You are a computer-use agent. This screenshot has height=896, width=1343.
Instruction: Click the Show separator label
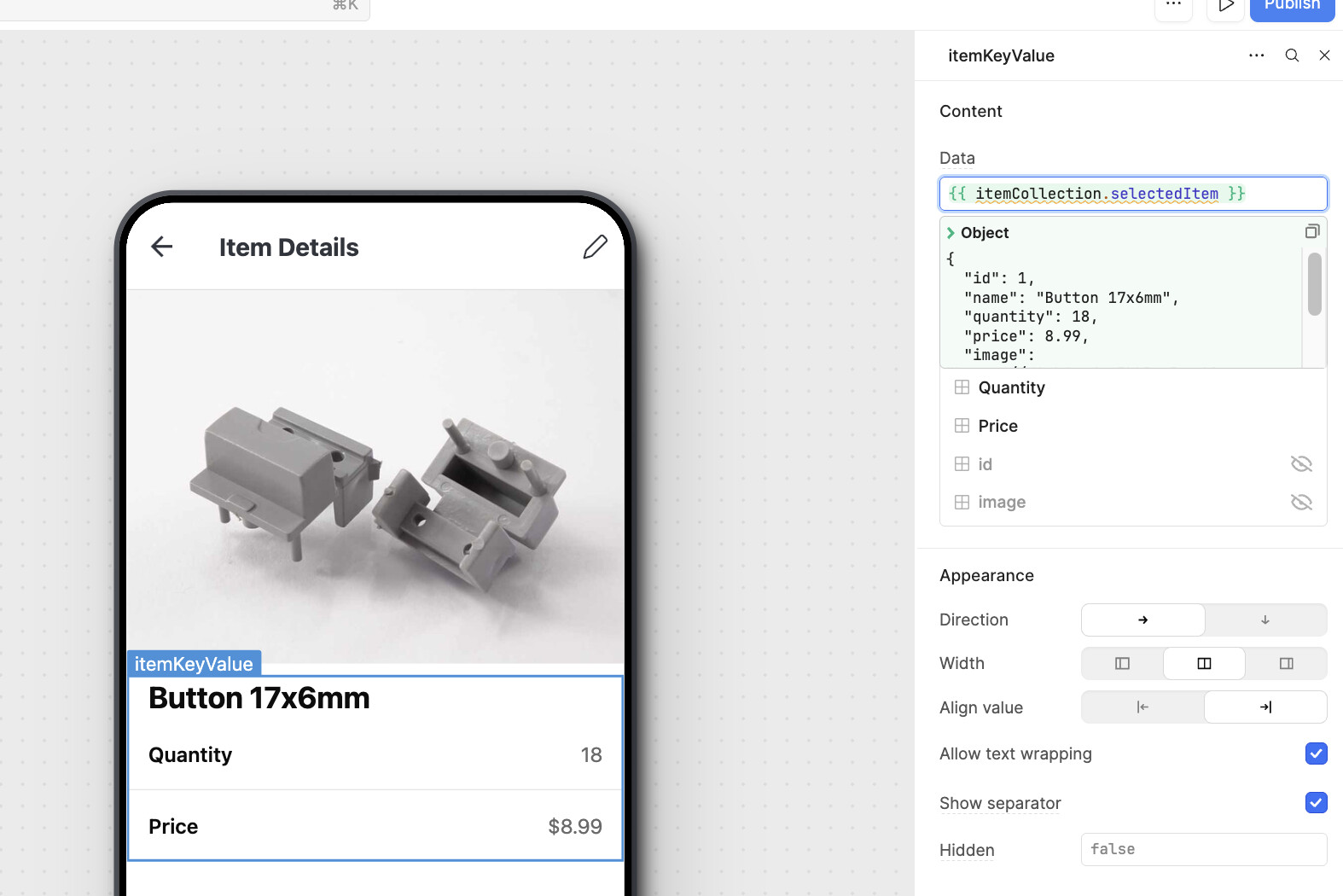(1000, 803)
